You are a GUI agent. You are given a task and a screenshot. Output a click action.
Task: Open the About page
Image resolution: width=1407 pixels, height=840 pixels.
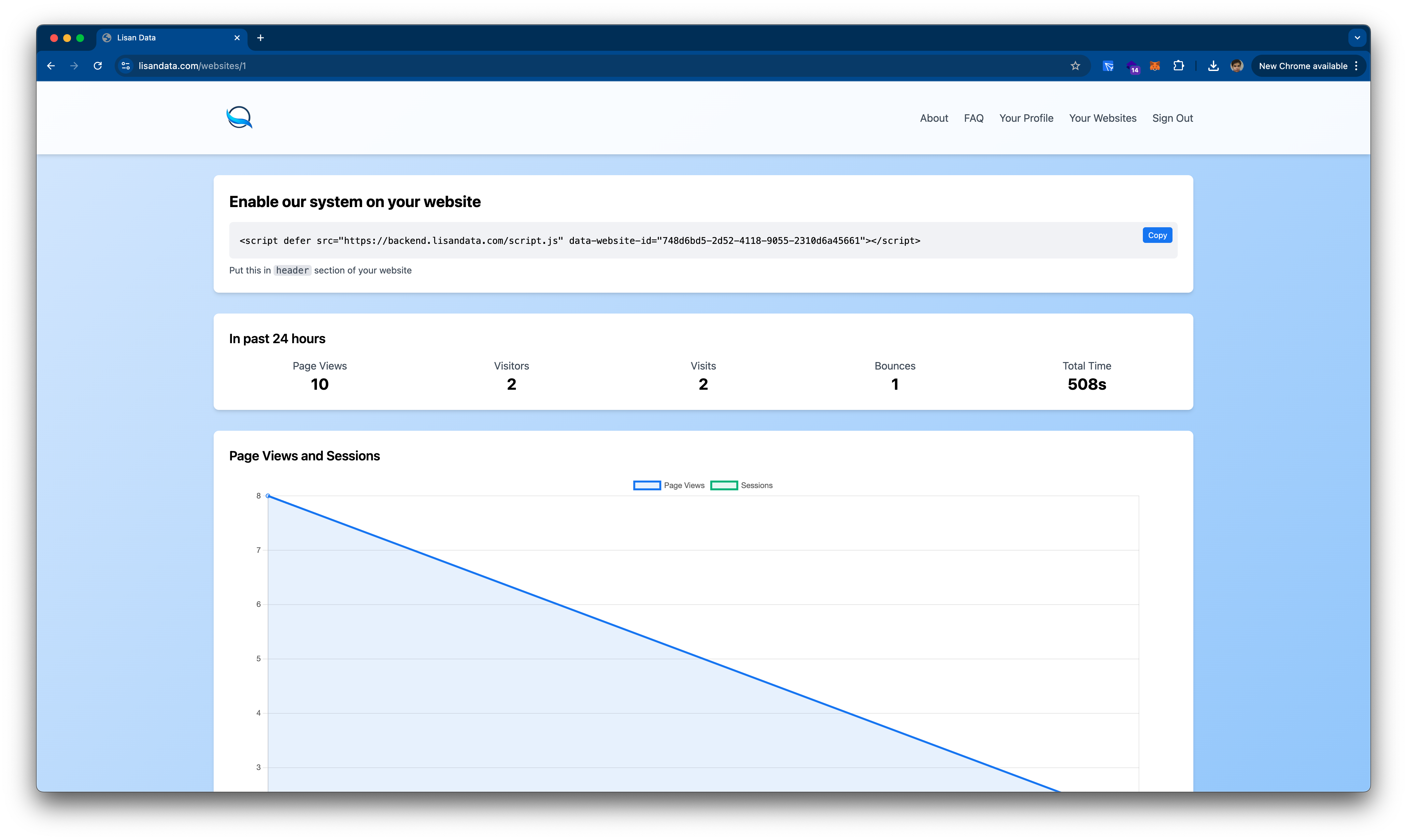pos(934,118)
